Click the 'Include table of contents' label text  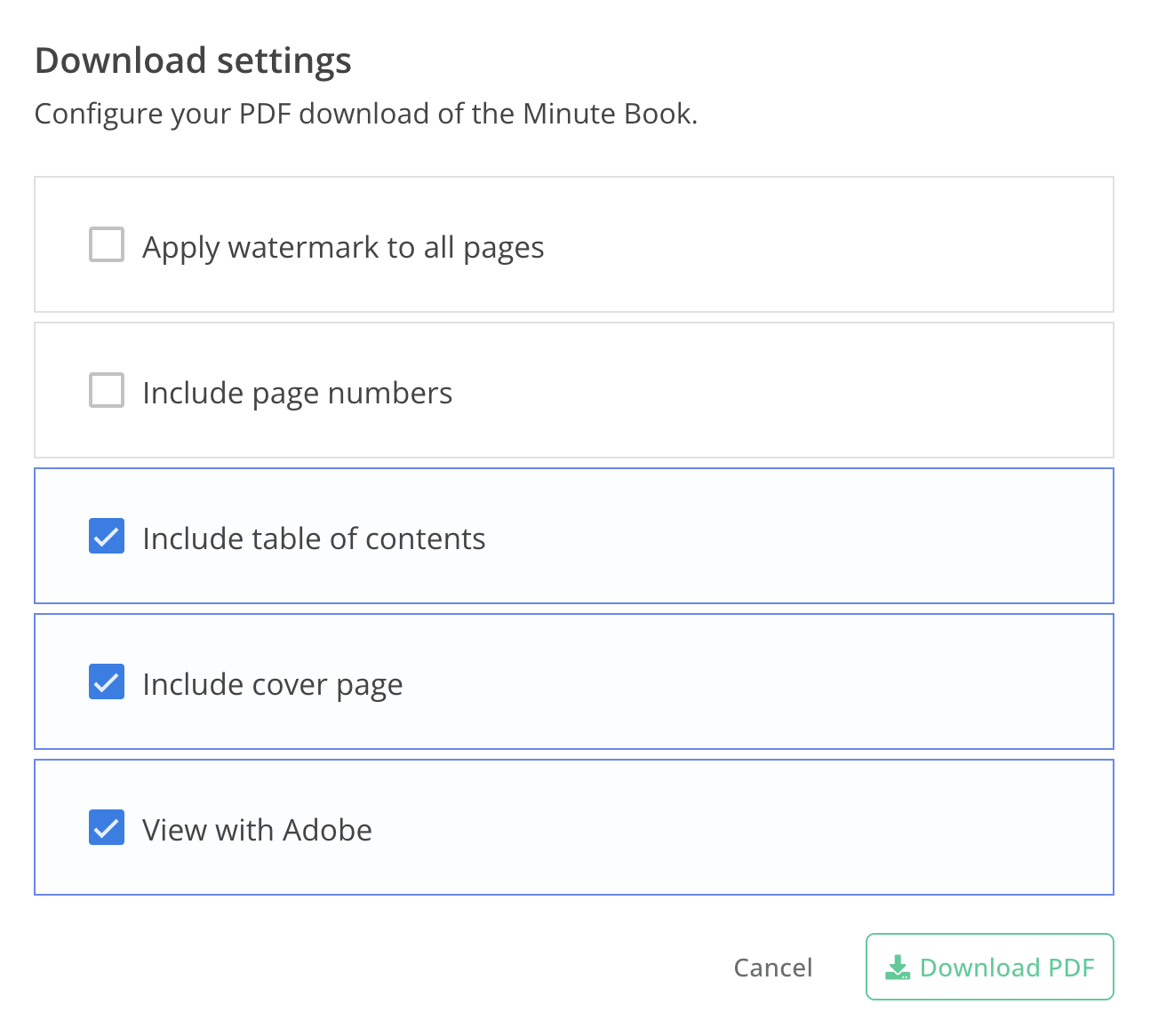coord(314,538)
